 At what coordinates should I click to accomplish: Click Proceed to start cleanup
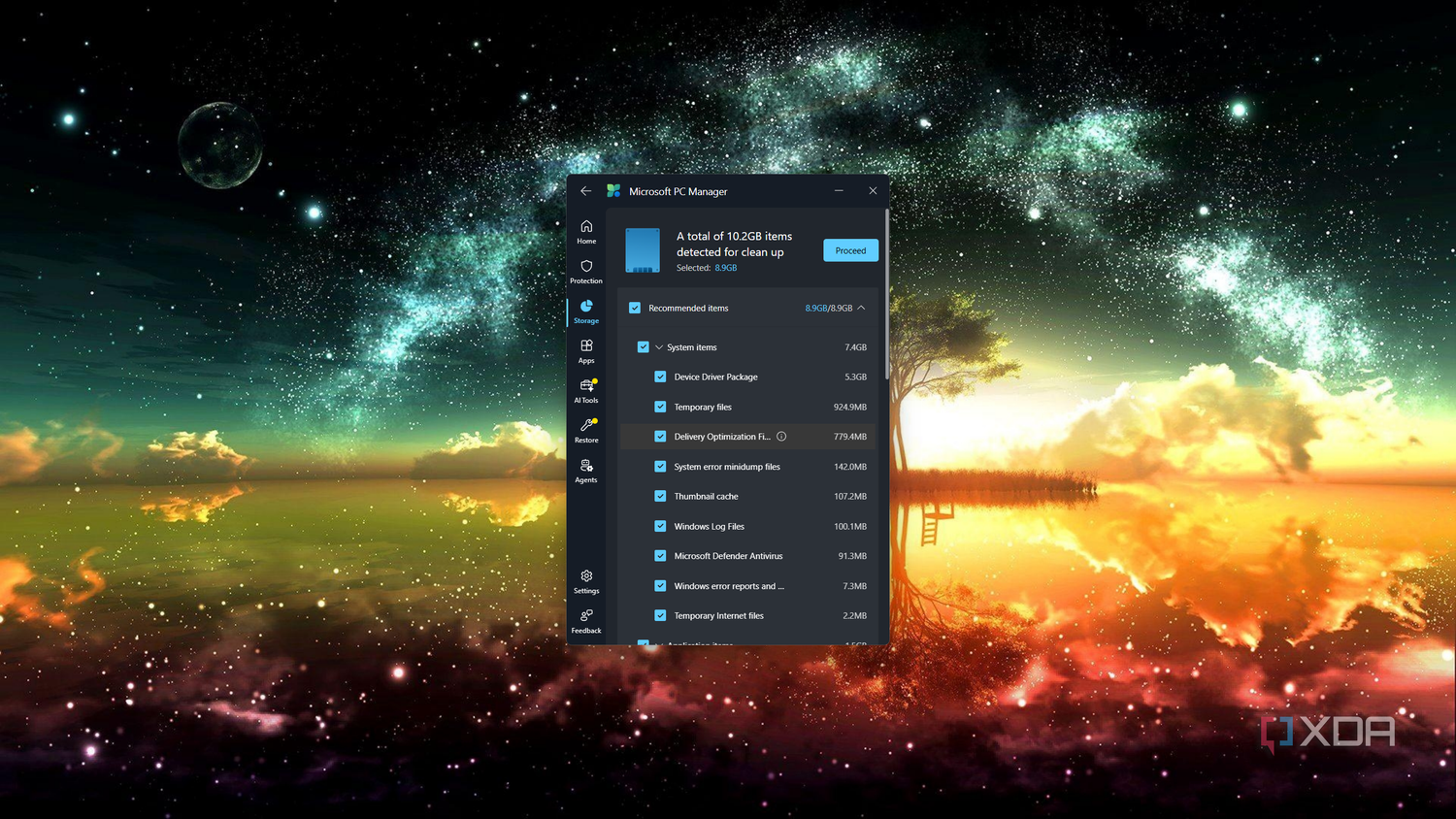pyautogui.click(x=850, y=250)
